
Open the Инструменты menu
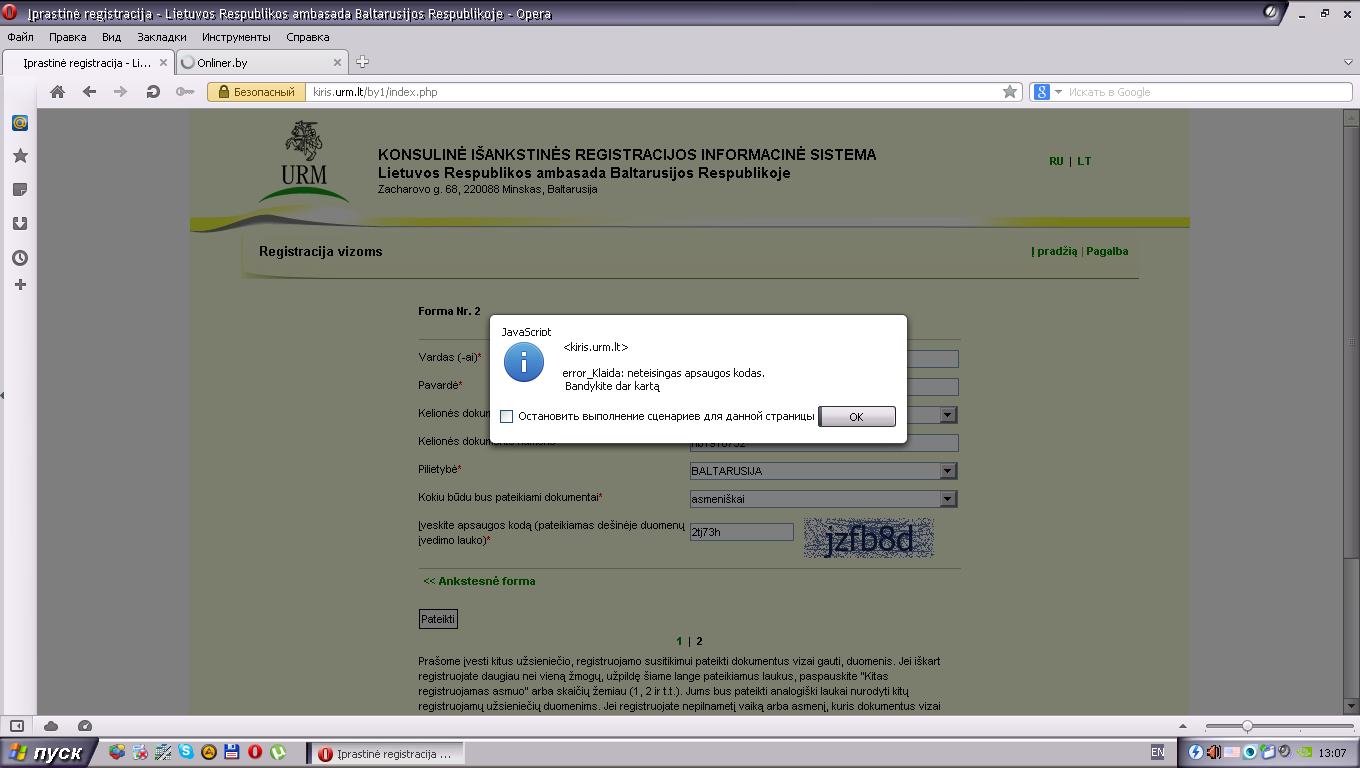coord(236,37)
